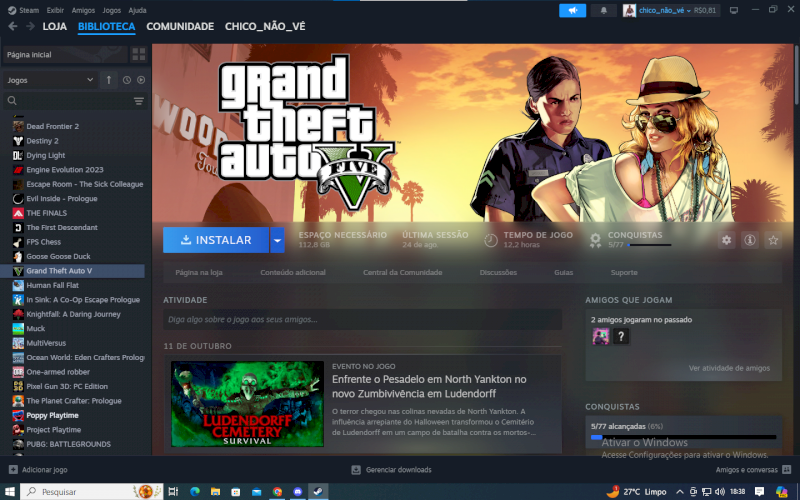The width and height of the screenshot is (800, 500).
Task: Filter by ready-to-play icon
Action: click(x=141, y=80)
